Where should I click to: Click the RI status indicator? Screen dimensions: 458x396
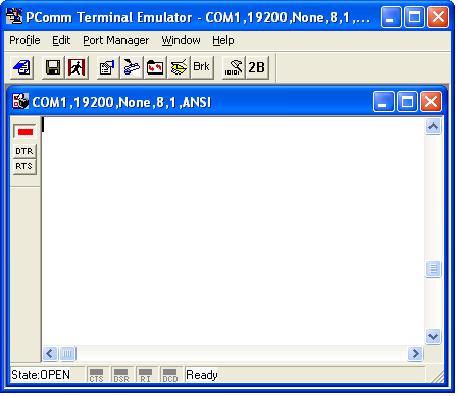[x=145, y=375]
